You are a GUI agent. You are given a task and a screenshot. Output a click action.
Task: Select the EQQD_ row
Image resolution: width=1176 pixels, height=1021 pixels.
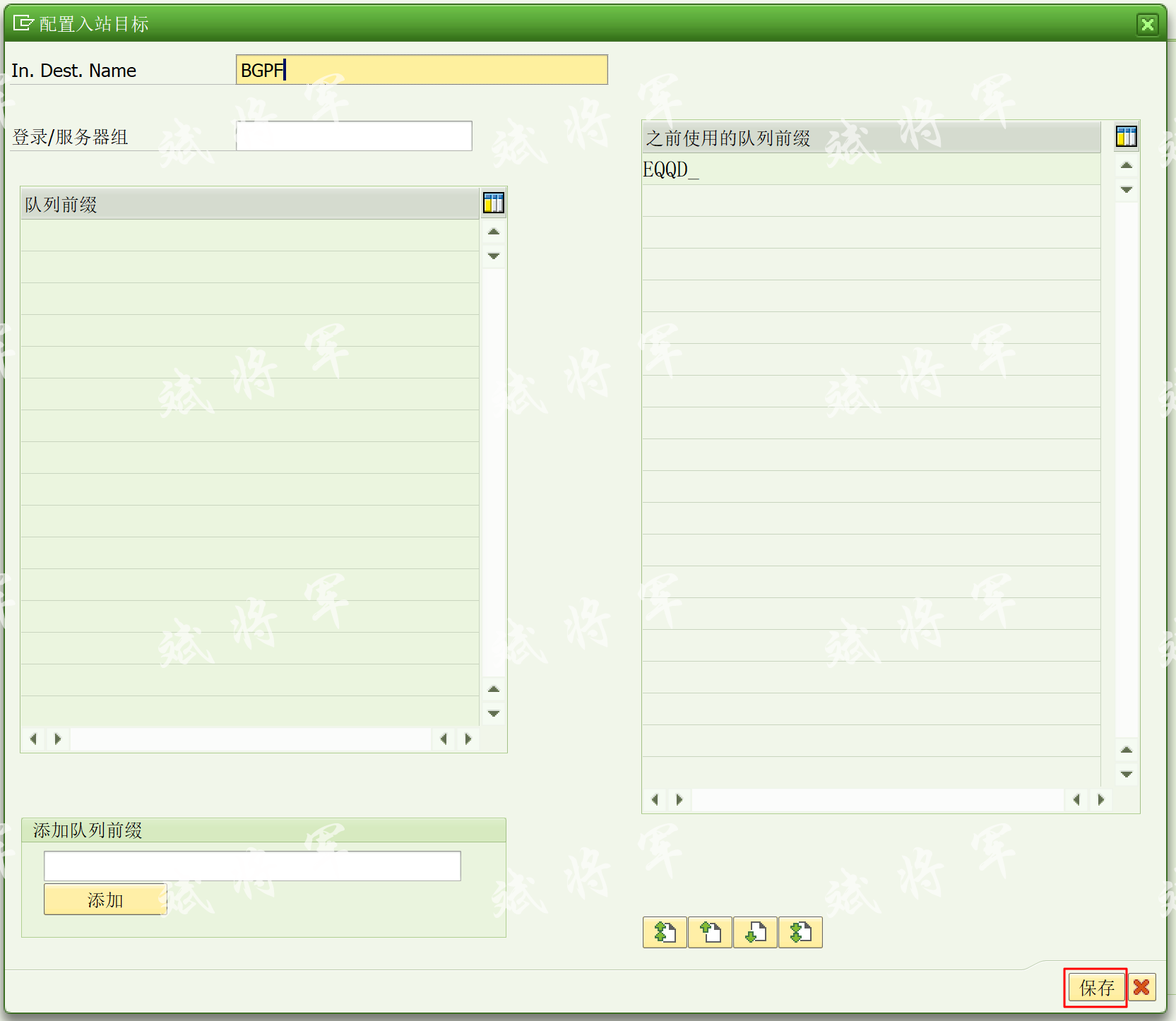[871, 169]
